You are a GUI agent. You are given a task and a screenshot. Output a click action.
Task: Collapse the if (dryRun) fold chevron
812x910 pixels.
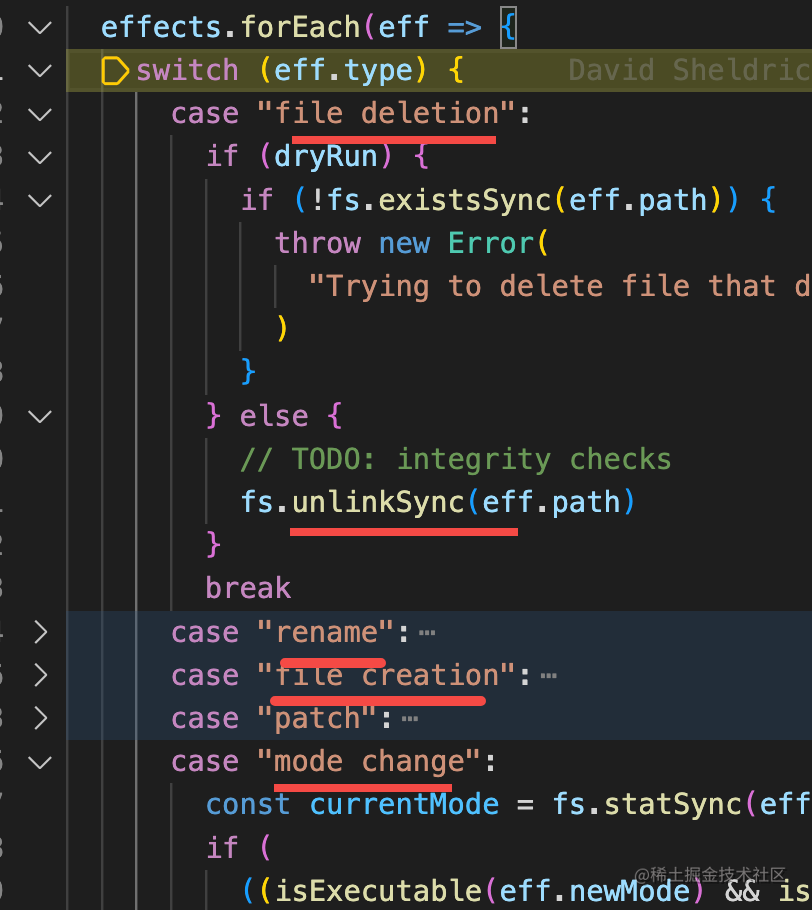[40, 157]
